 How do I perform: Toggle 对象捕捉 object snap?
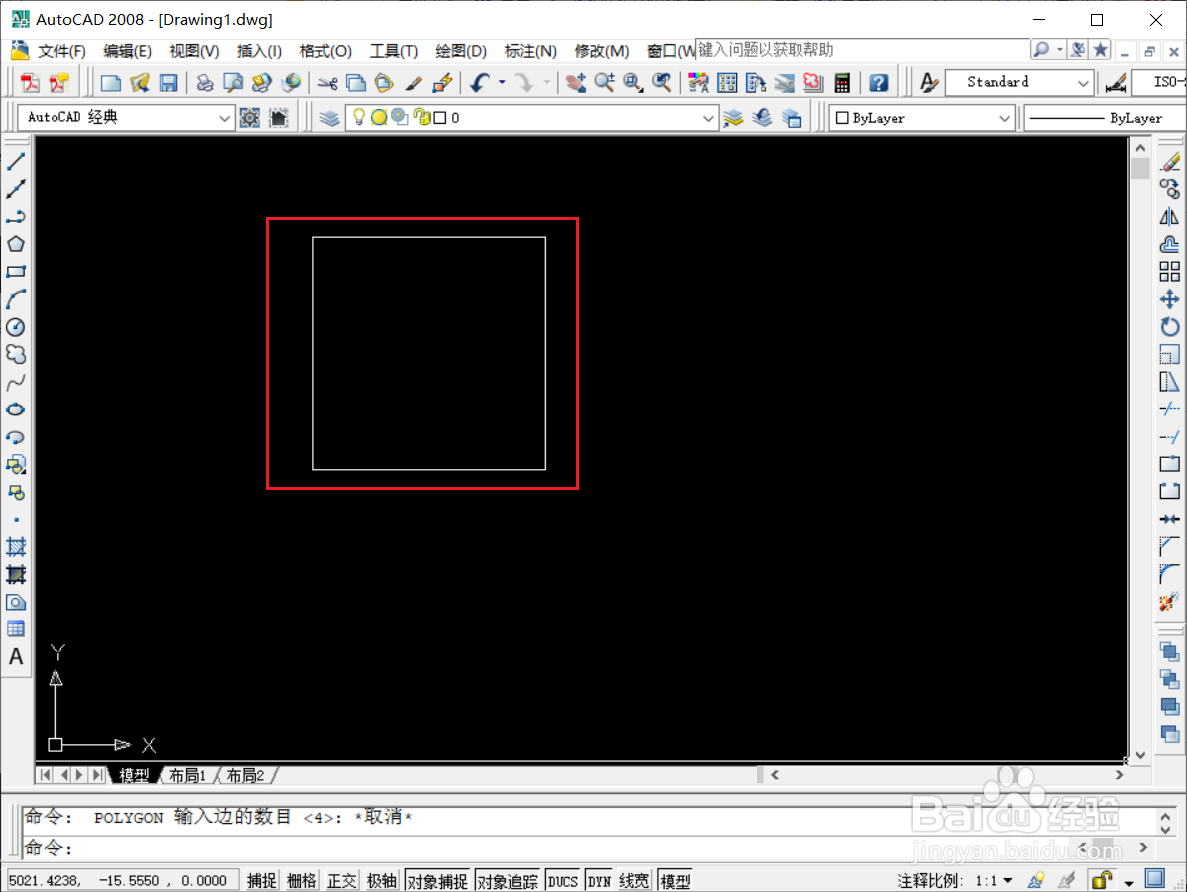click(x=438, y=881)
